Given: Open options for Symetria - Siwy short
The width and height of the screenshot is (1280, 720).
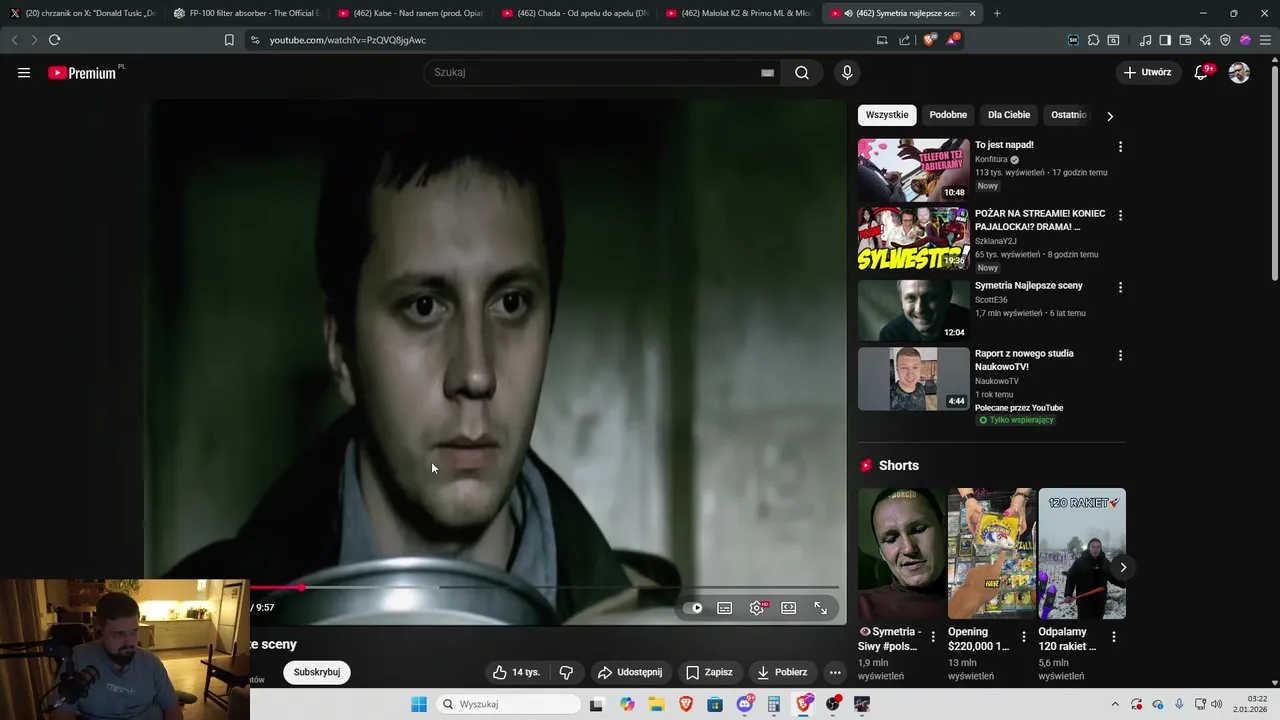Looking at the screenshot, I should [x=933, y=637].
